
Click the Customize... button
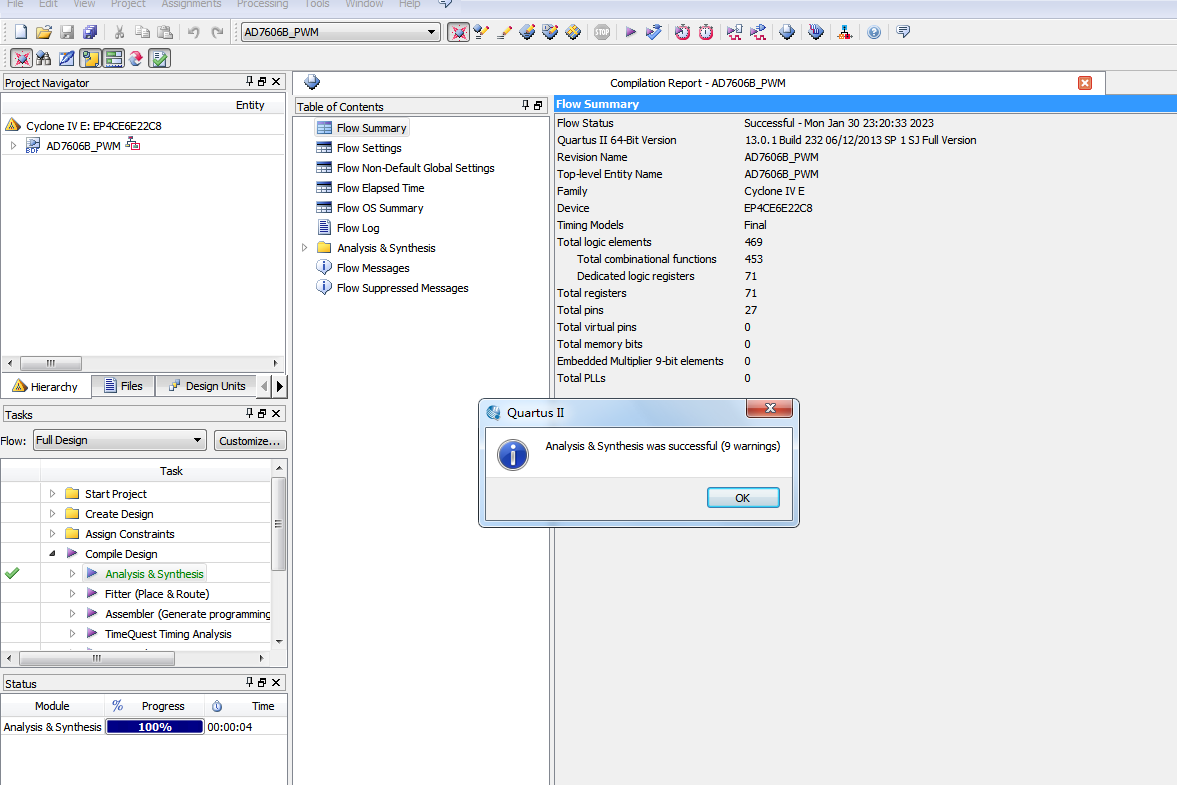coord(251,440)
